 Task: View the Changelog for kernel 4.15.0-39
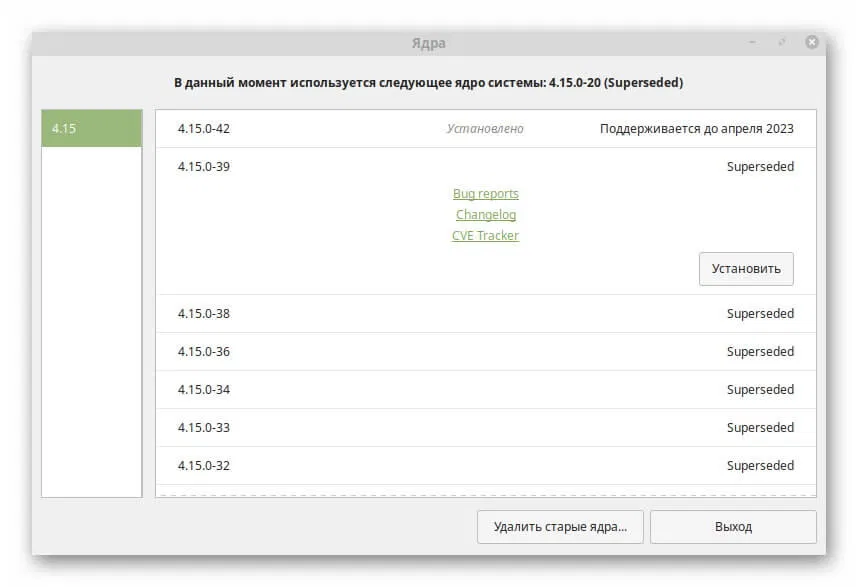click(486, 214)
